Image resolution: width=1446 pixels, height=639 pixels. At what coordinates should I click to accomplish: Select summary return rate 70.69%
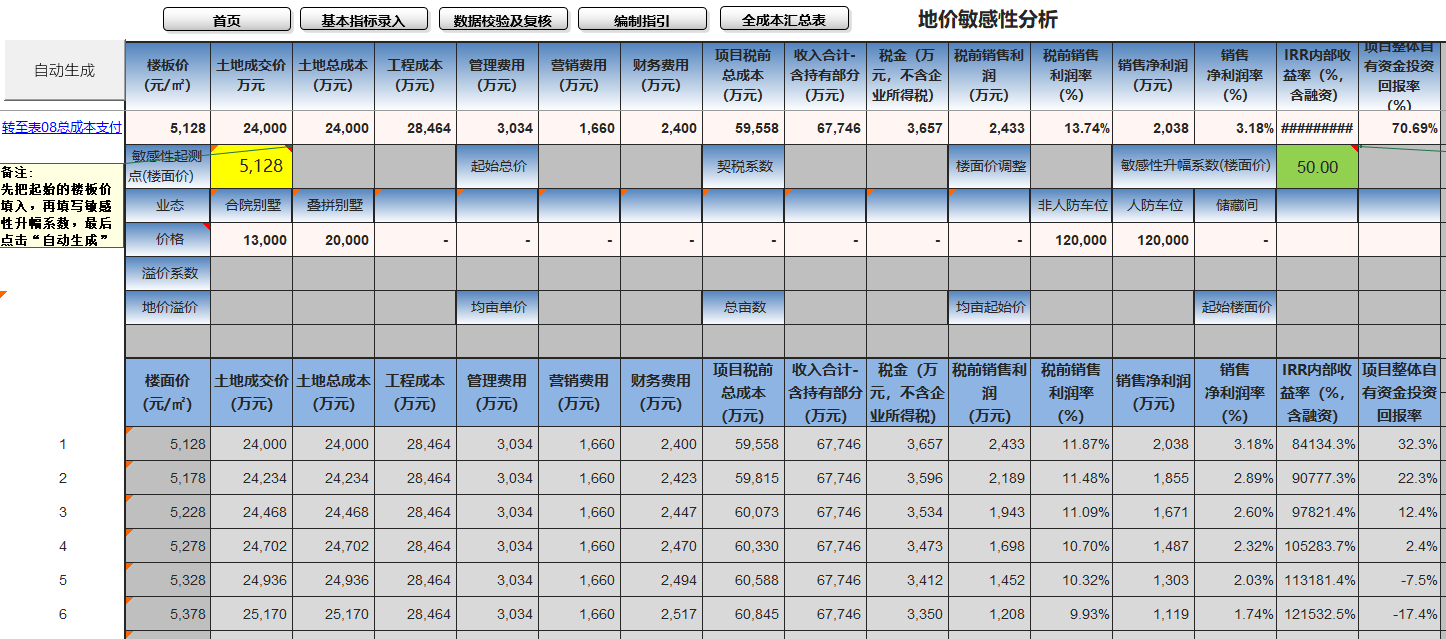coord(1401,128)
